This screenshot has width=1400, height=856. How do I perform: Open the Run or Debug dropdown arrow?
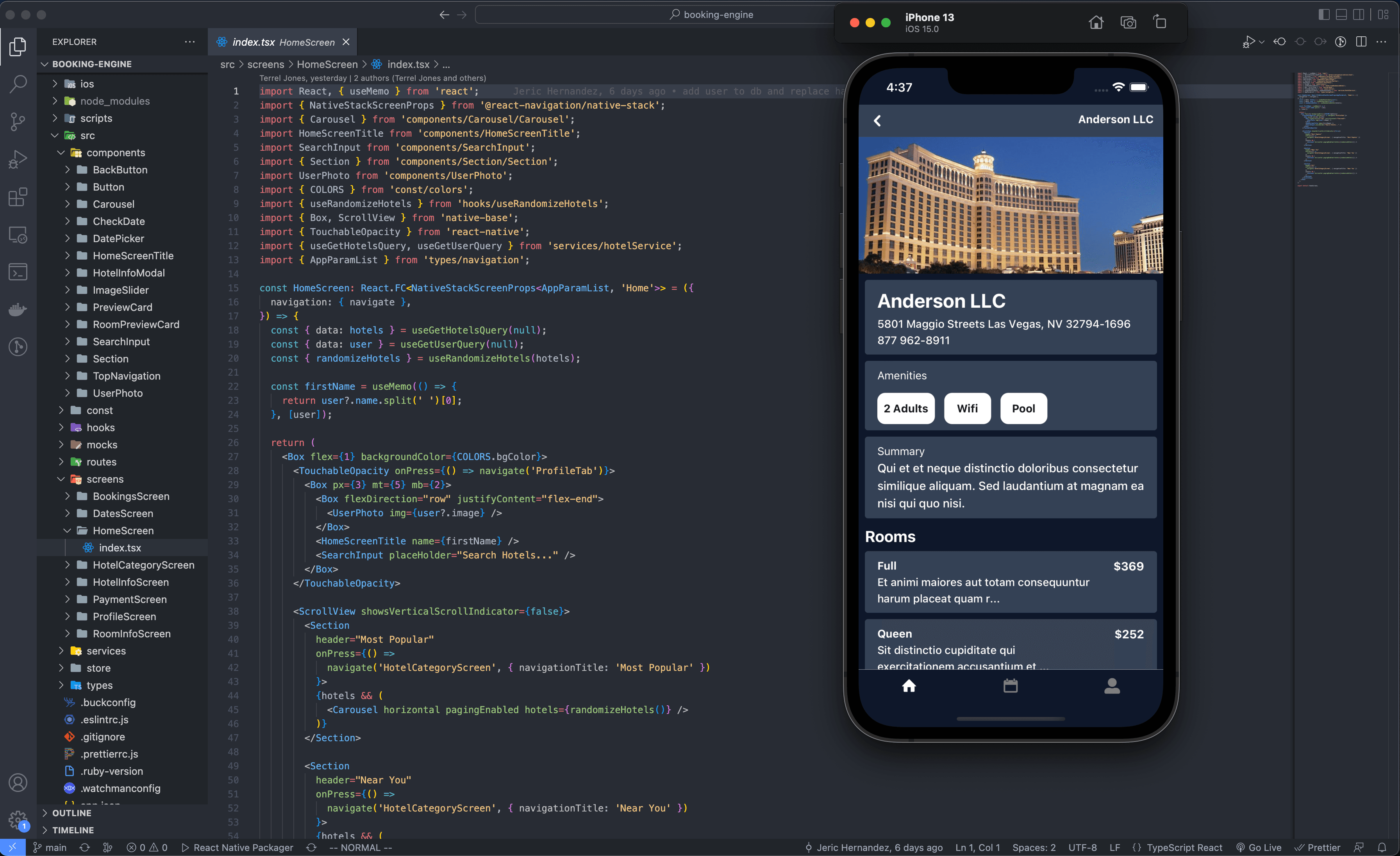click(1261, 42)
